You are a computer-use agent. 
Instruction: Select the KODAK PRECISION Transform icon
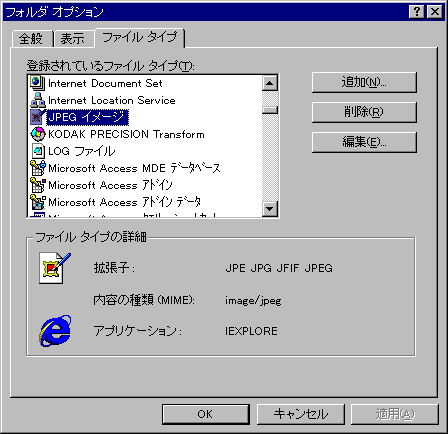point(37,134)
